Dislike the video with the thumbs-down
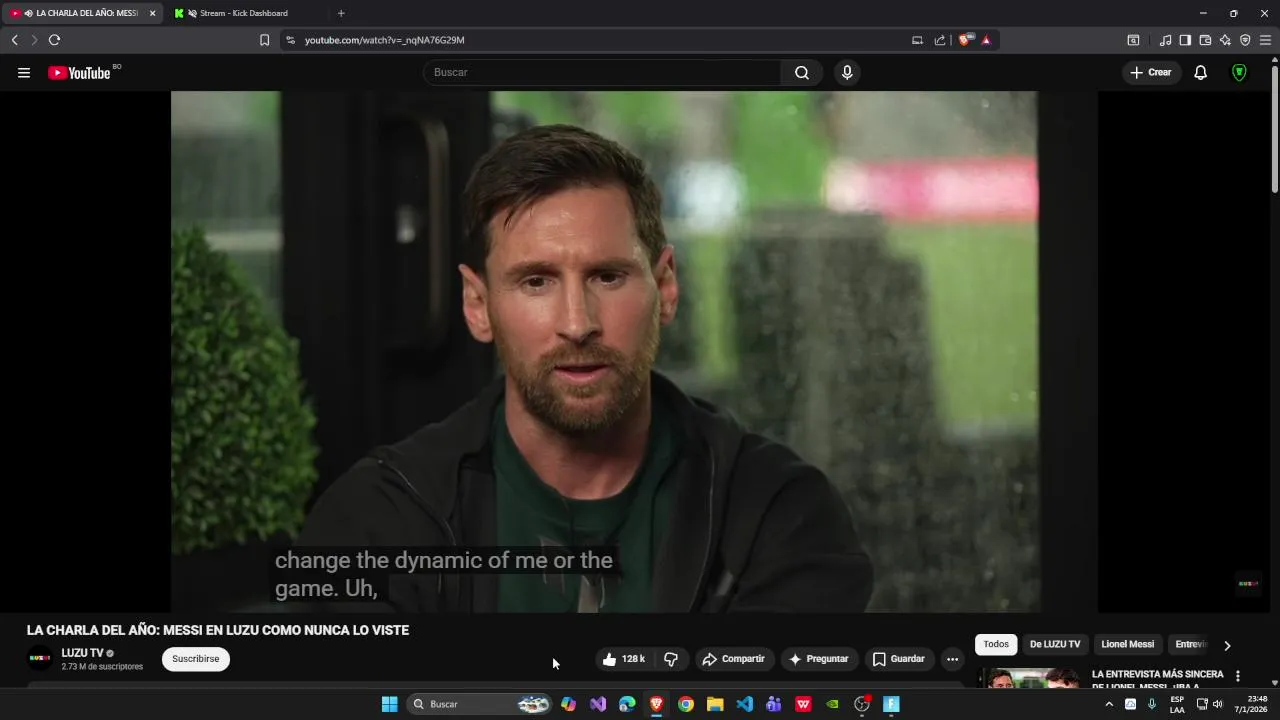 [x=671, y=659]
